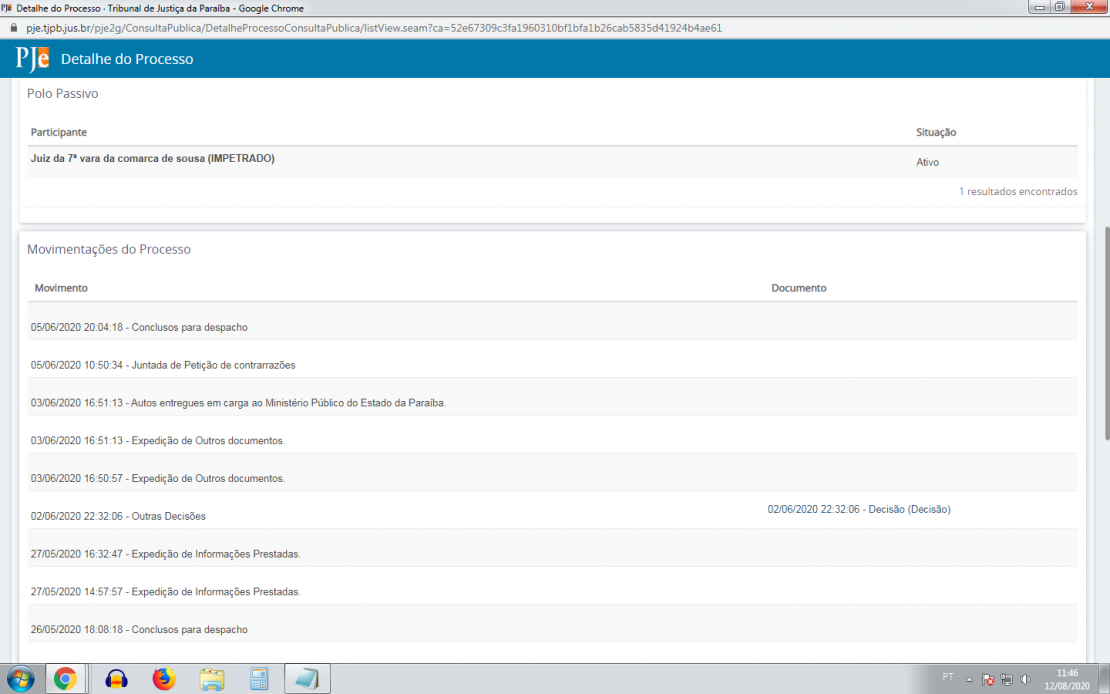Viewport: 1110px width, 694px height.
Task: Open Windows Explorer folder in taskbar
Action: pyautogui.click(x=212, y=679)
